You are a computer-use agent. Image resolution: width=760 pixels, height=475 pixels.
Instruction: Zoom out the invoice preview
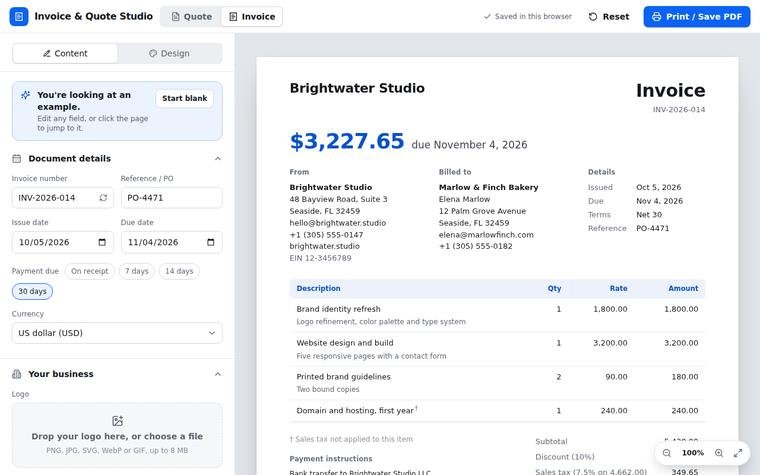(667, 453)
